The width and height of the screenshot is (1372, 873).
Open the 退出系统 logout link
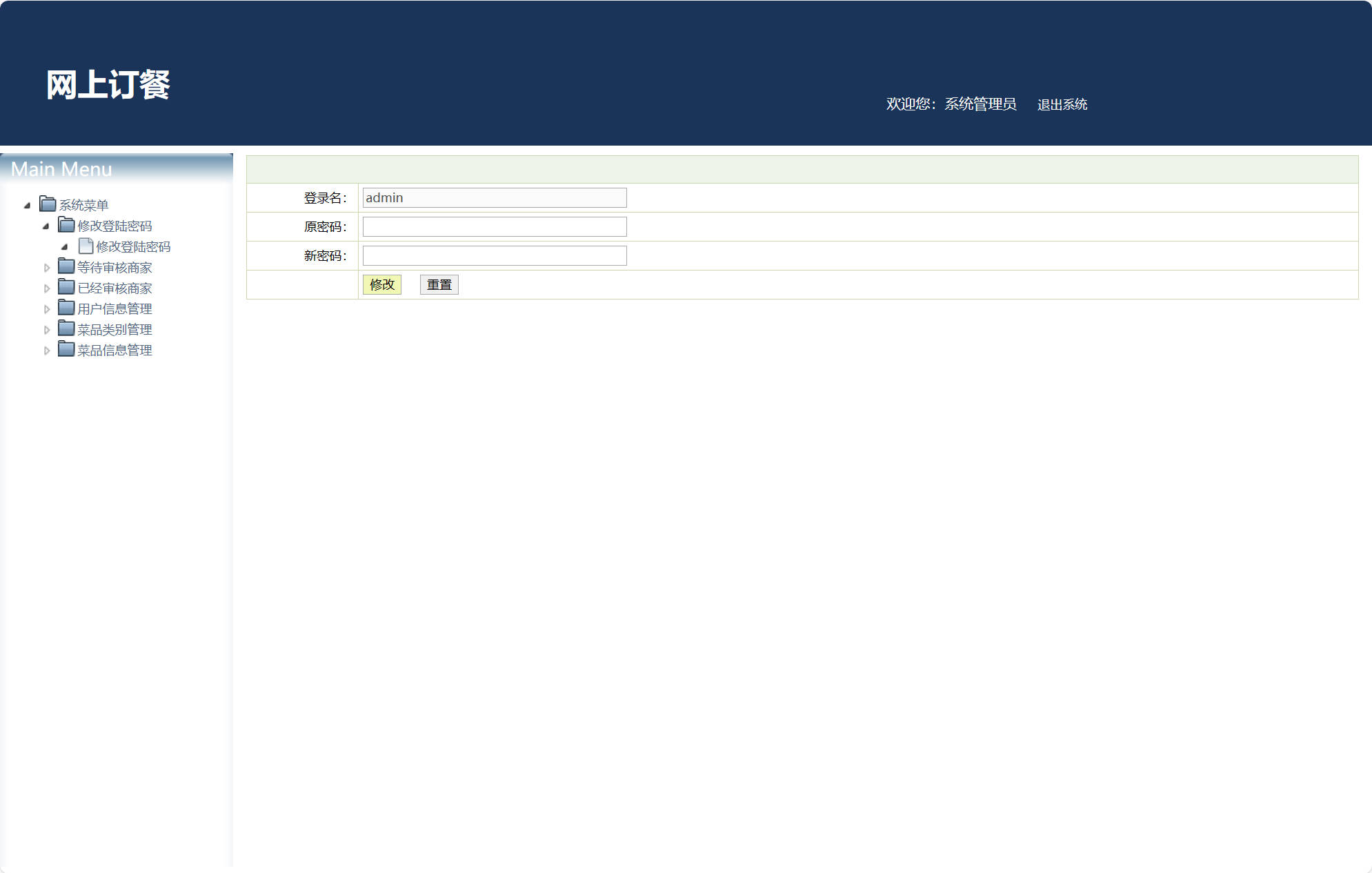coord(1062,104)
